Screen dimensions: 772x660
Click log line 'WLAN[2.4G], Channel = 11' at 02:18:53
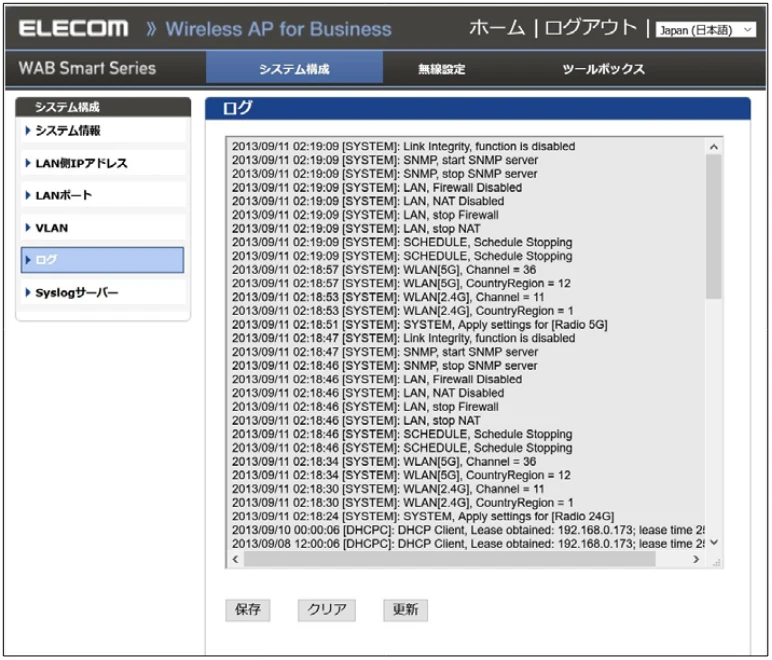pyautogui.click(x=388, y=297)
